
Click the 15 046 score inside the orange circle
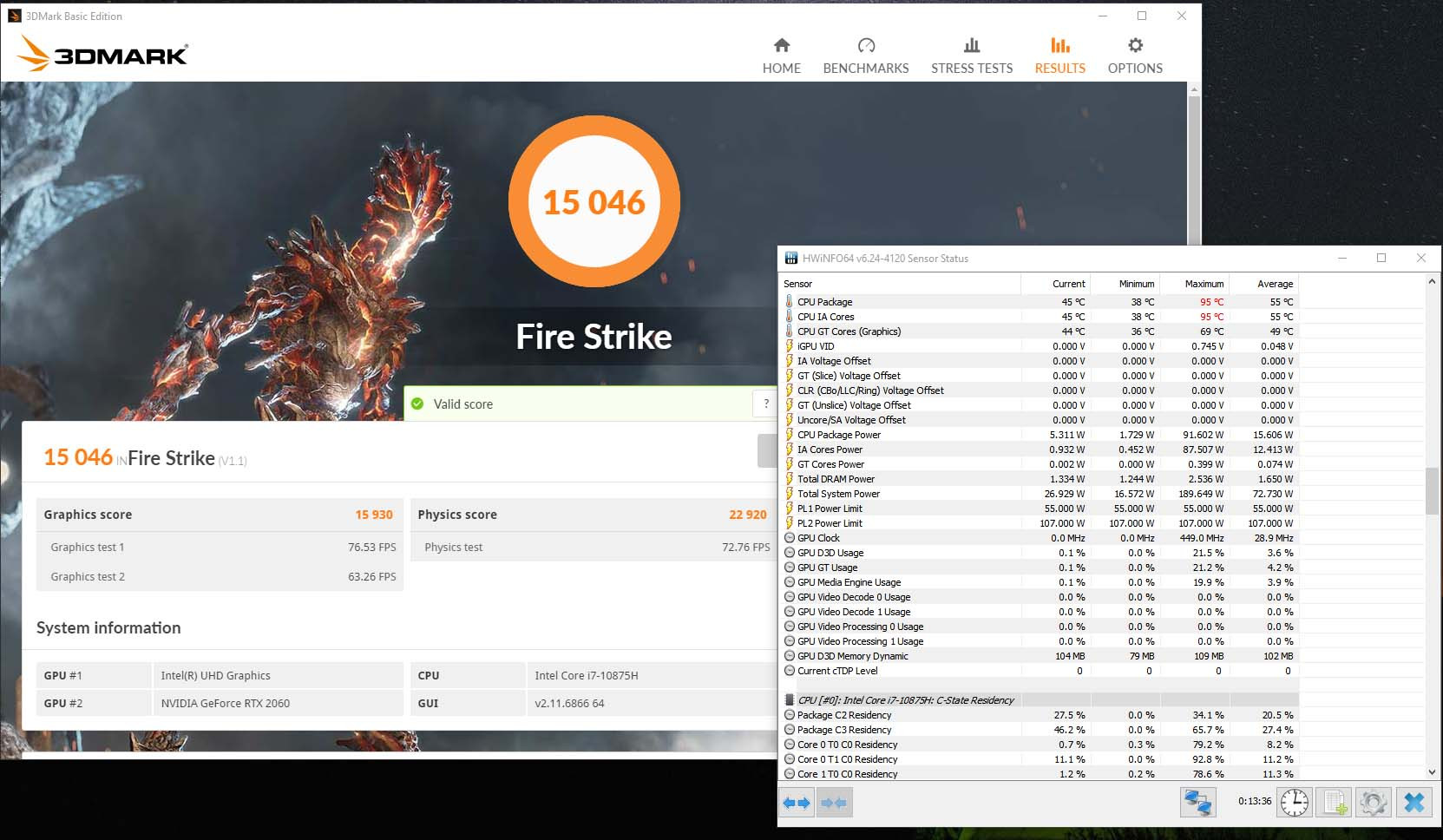tap(594, 202)
